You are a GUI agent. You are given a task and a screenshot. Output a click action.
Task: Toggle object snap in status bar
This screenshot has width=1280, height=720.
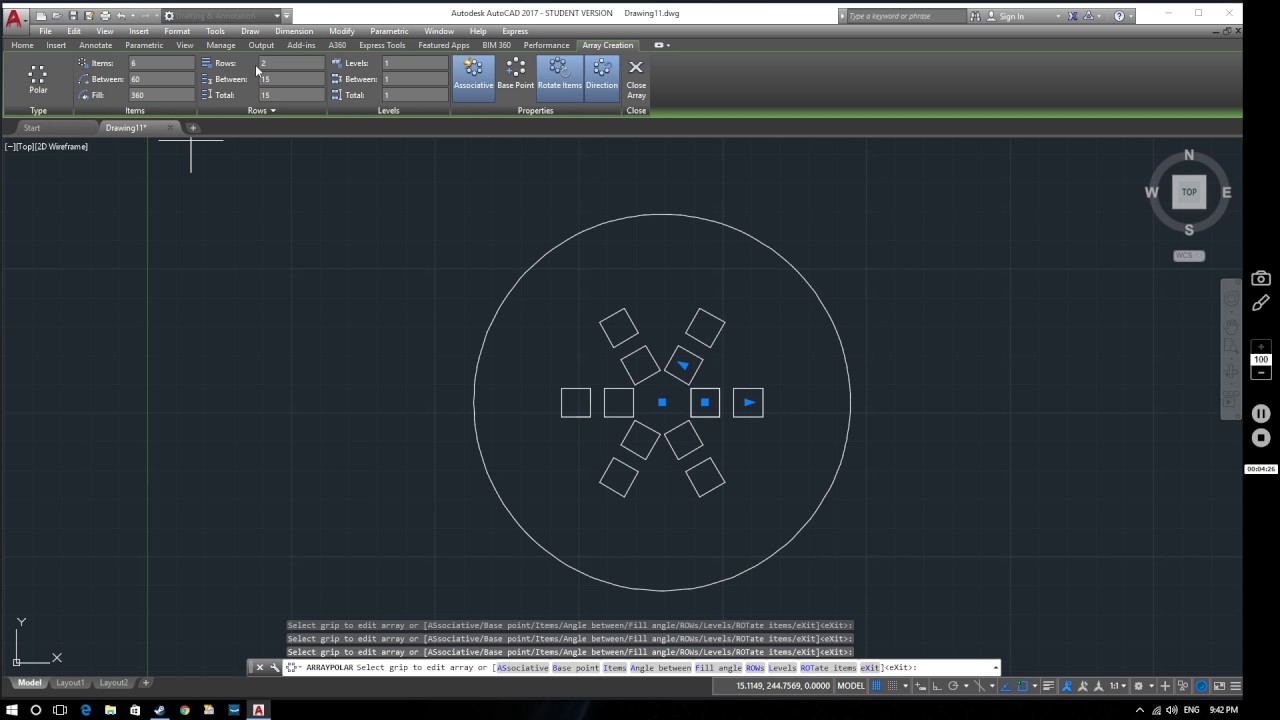click(x=1022, y=686)
